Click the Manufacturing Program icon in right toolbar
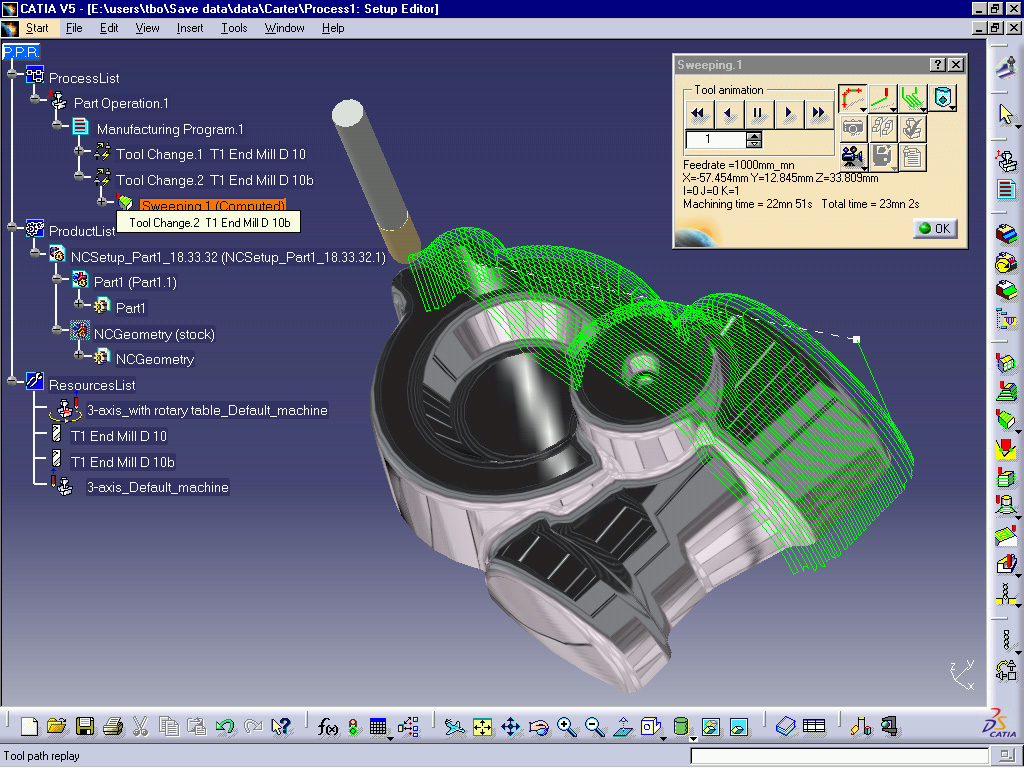This screenshot has width=1024, height=768. coord(1006,189)
